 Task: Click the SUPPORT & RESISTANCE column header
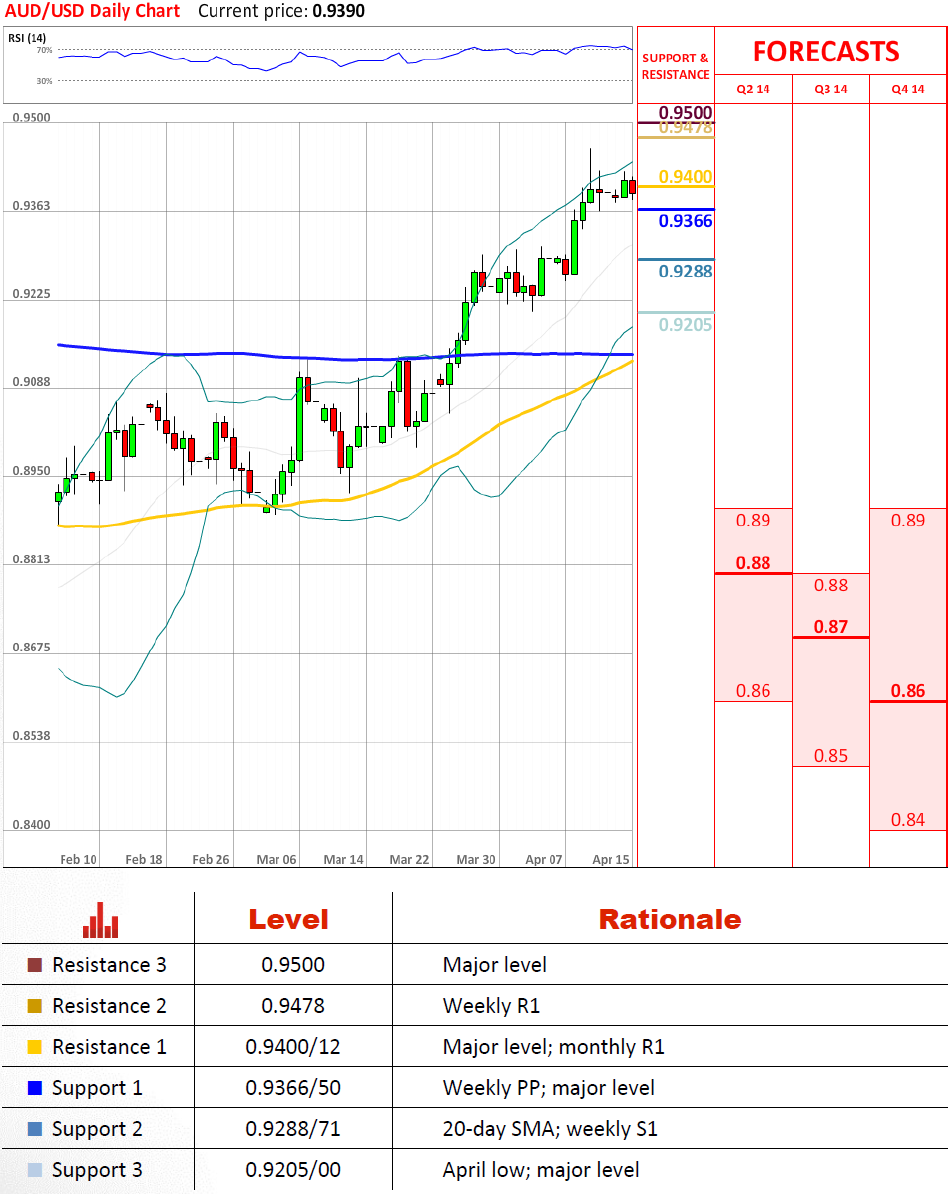tap(676, 66)
